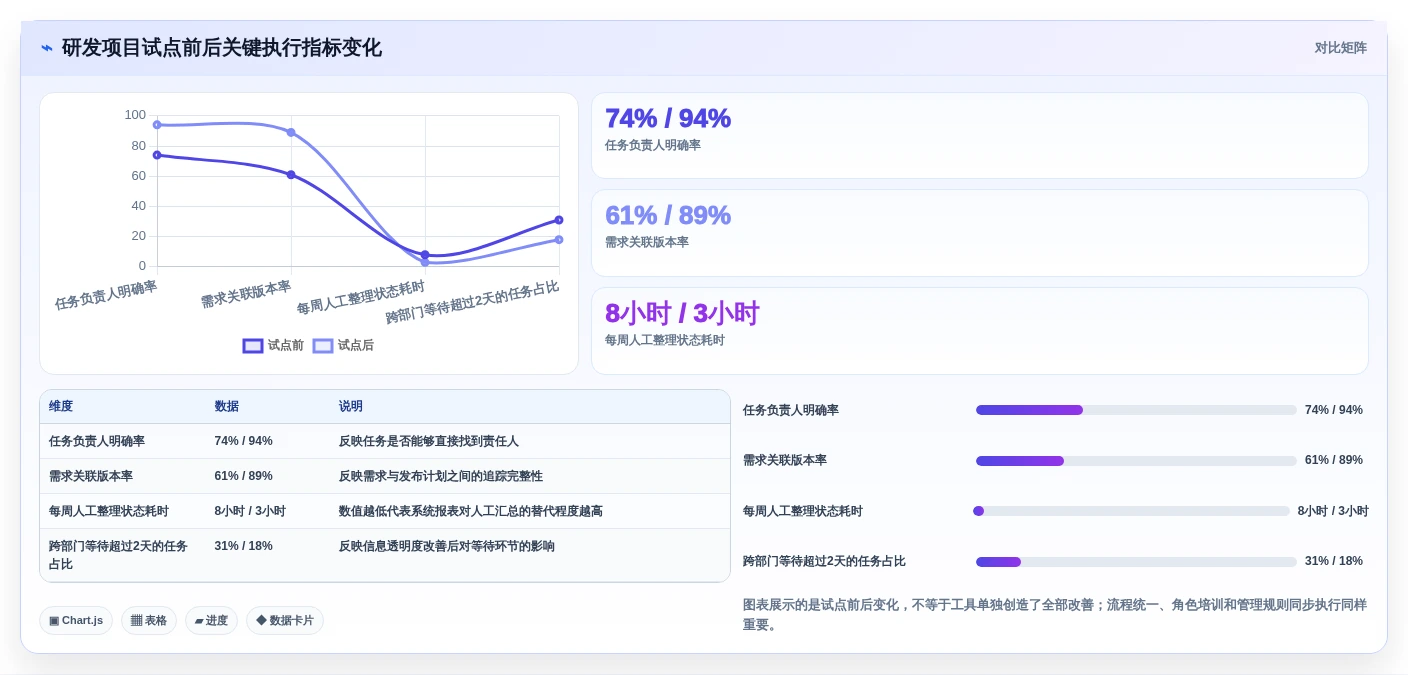This screenshot has width=1408, height=675.
Task: Click the 需求关联版本率 progress bar
Action: tap(1136, 461)
